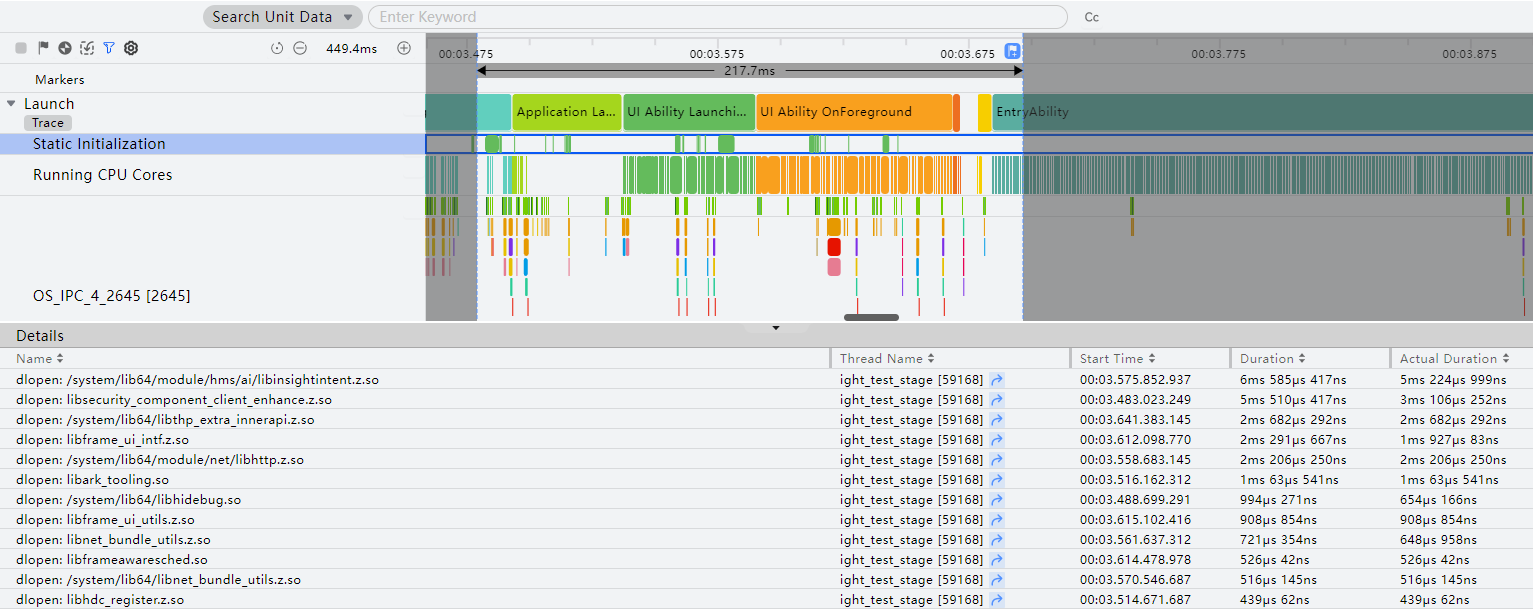The image size is (1533, 609).
Task: Open the Search Unit Data dropdown
Action: [x=282, y=17]
